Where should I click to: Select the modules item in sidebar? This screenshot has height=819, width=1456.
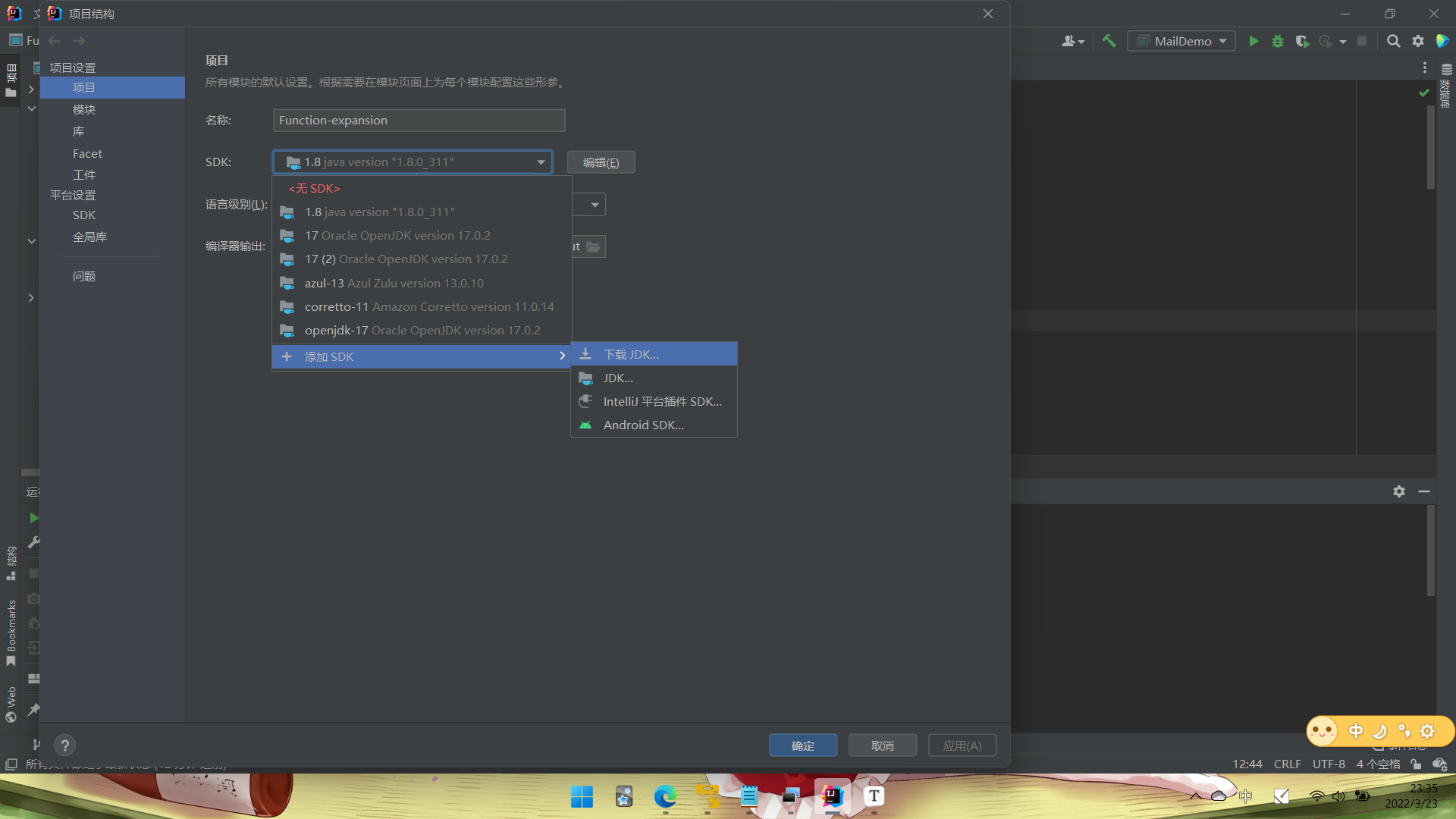click(x=83, y=109)
